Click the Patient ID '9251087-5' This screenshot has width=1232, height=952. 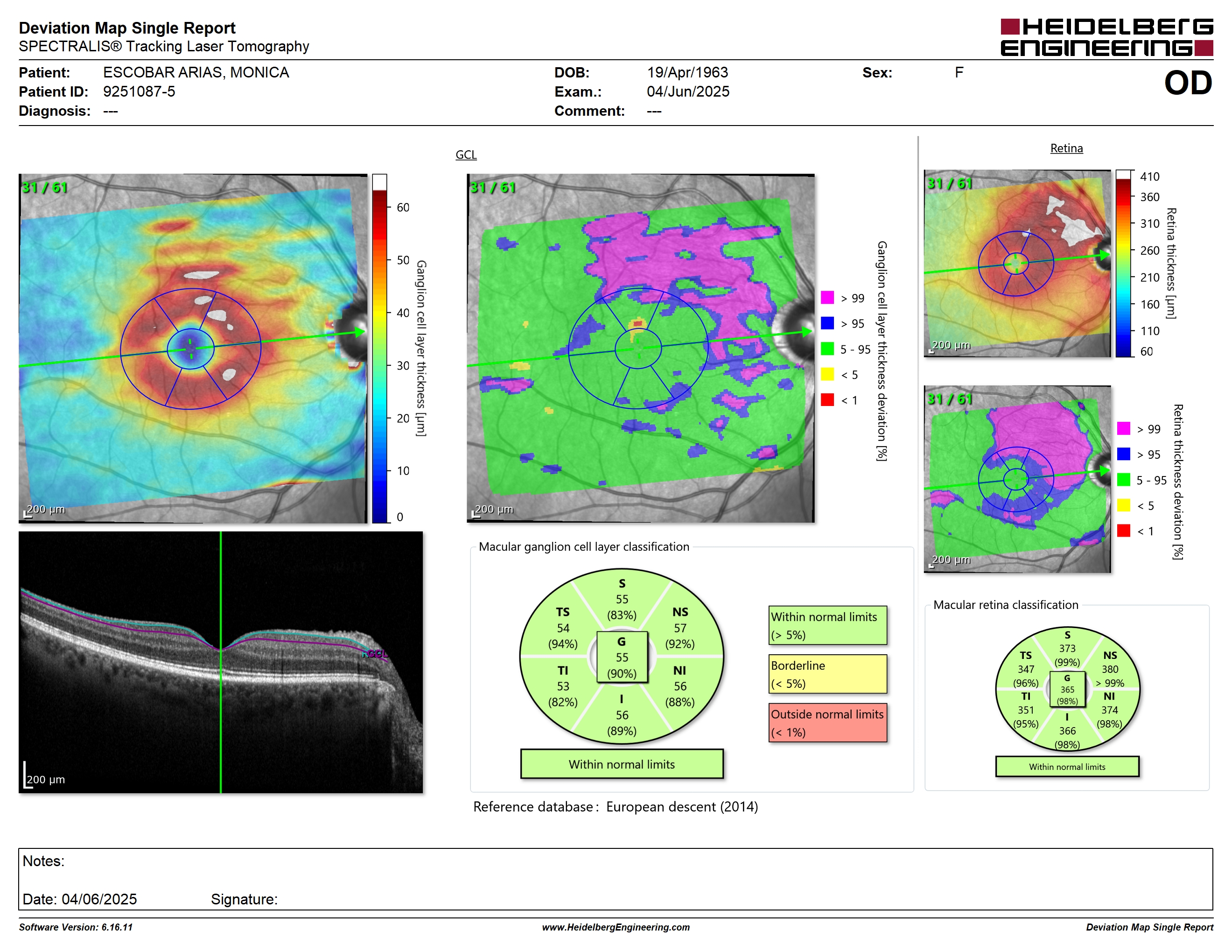(x=139, y=91)
